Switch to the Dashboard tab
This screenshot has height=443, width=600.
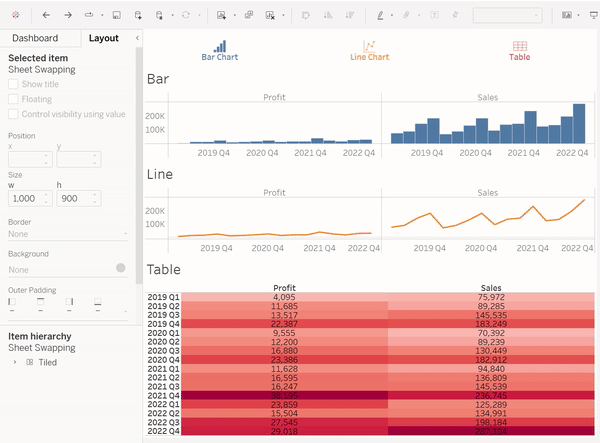point(34,38)
